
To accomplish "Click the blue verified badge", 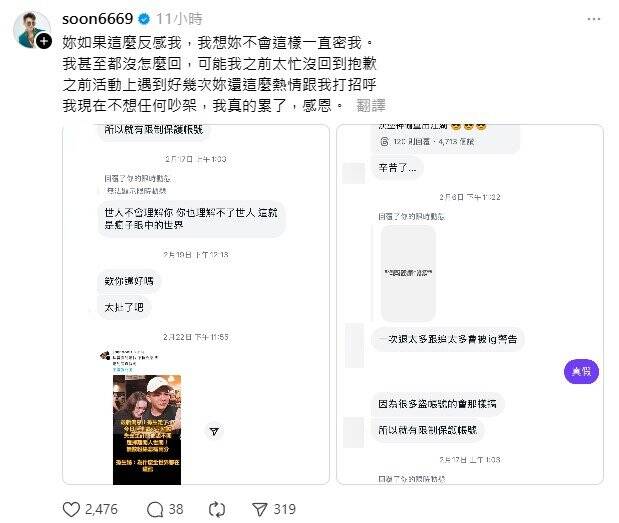I will (144, 19).
